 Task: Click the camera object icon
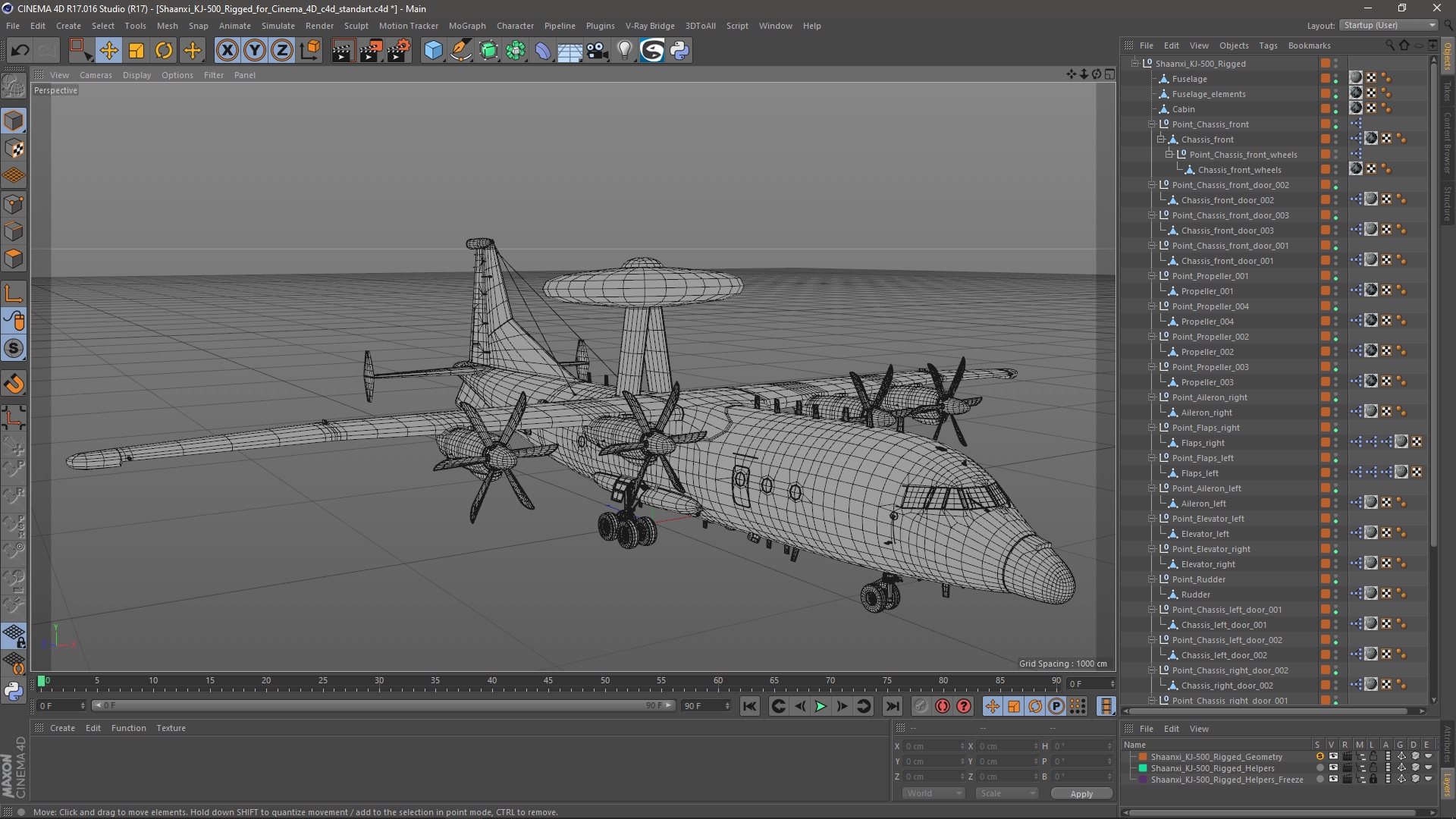click(597, 51)
